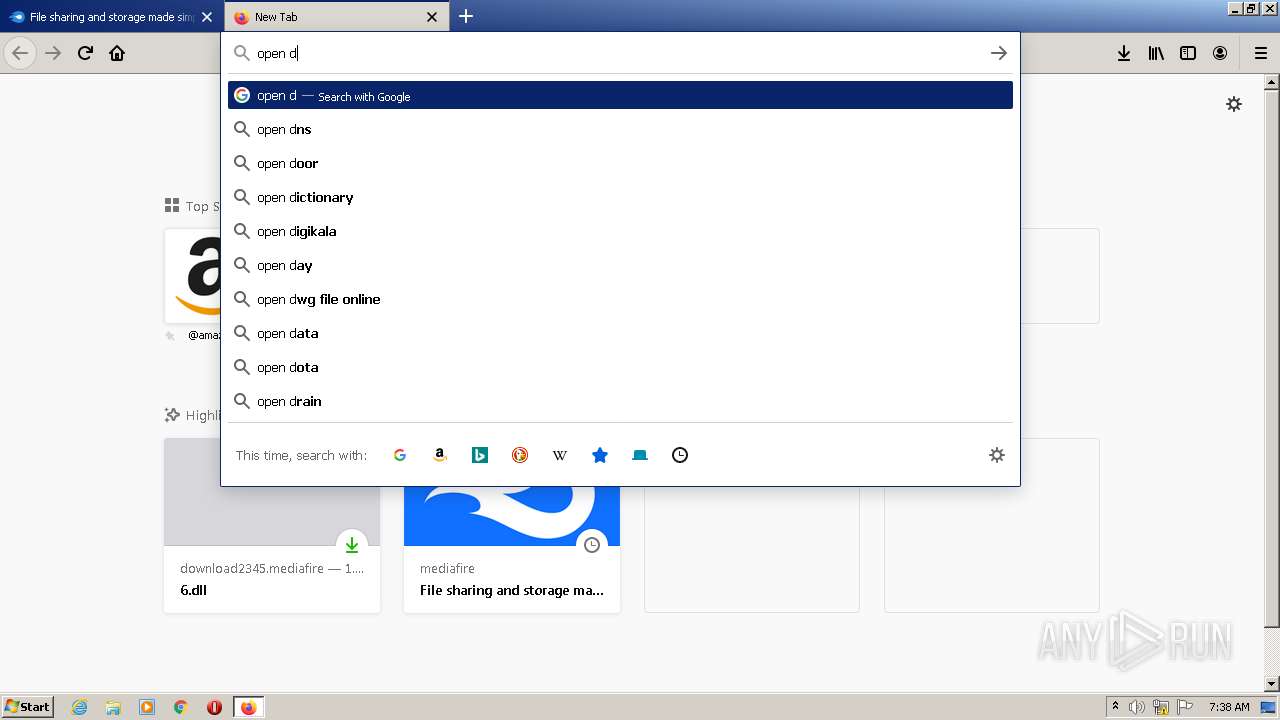This screenshot has height=720, width=1280.
Task: Open search settings gear in dropdown
Action: 997,455
